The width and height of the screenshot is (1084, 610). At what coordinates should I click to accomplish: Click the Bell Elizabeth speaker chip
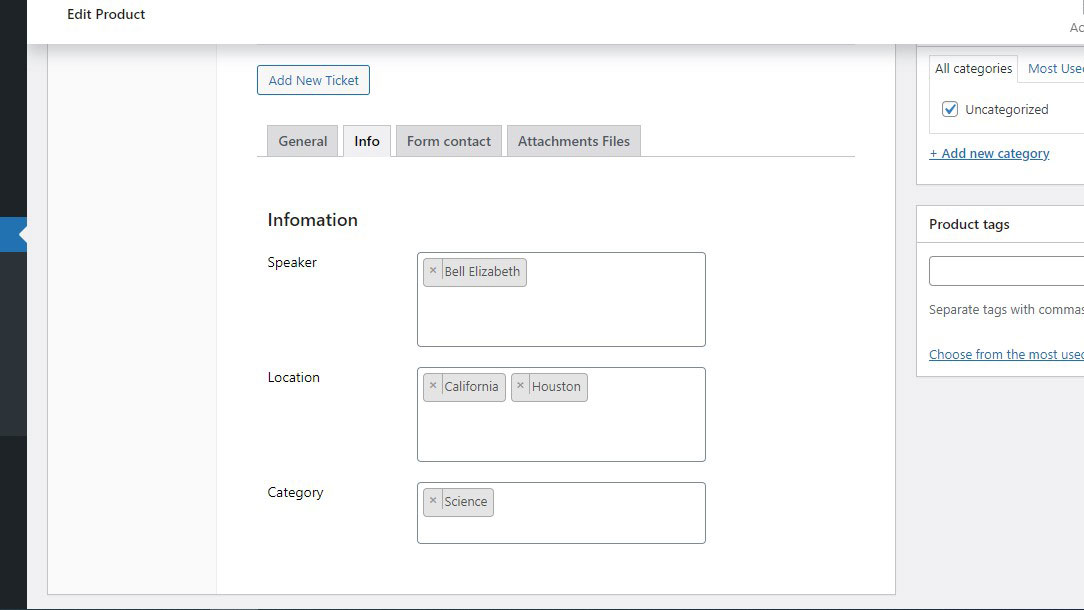(482, 271)
